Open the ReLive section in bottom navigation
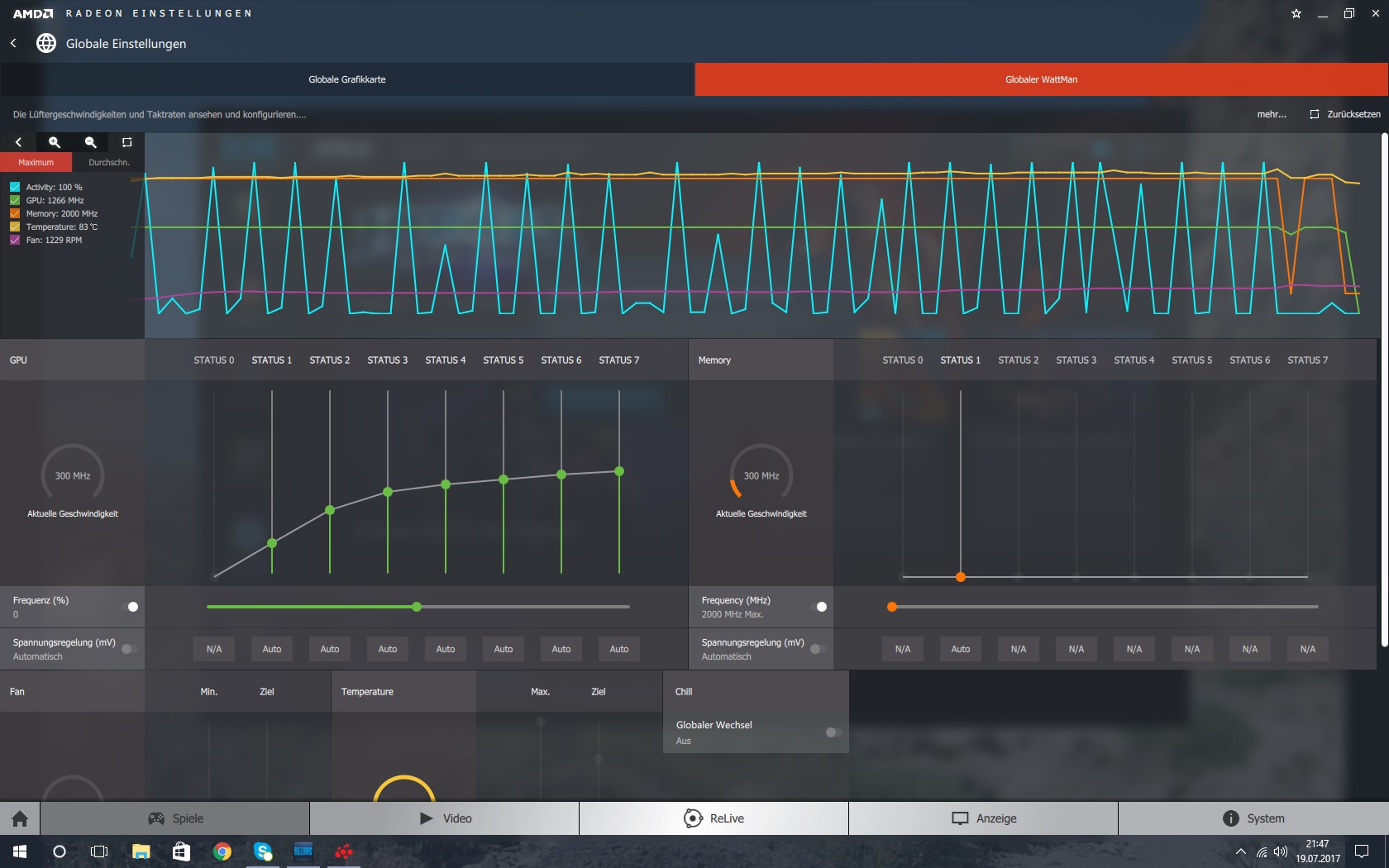 [714, 818]
